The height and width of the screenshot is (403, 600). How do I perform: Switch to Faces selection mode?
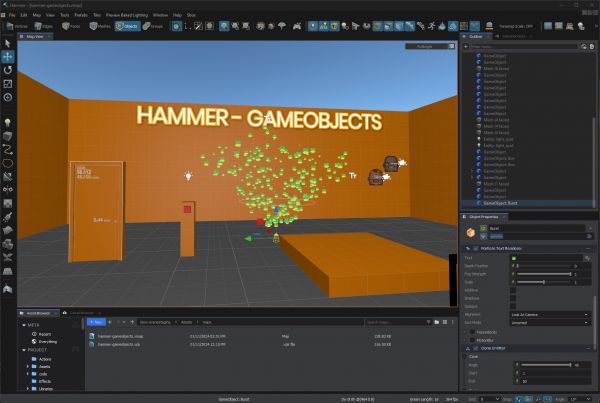pyautogui.click(x=71, y=26)
